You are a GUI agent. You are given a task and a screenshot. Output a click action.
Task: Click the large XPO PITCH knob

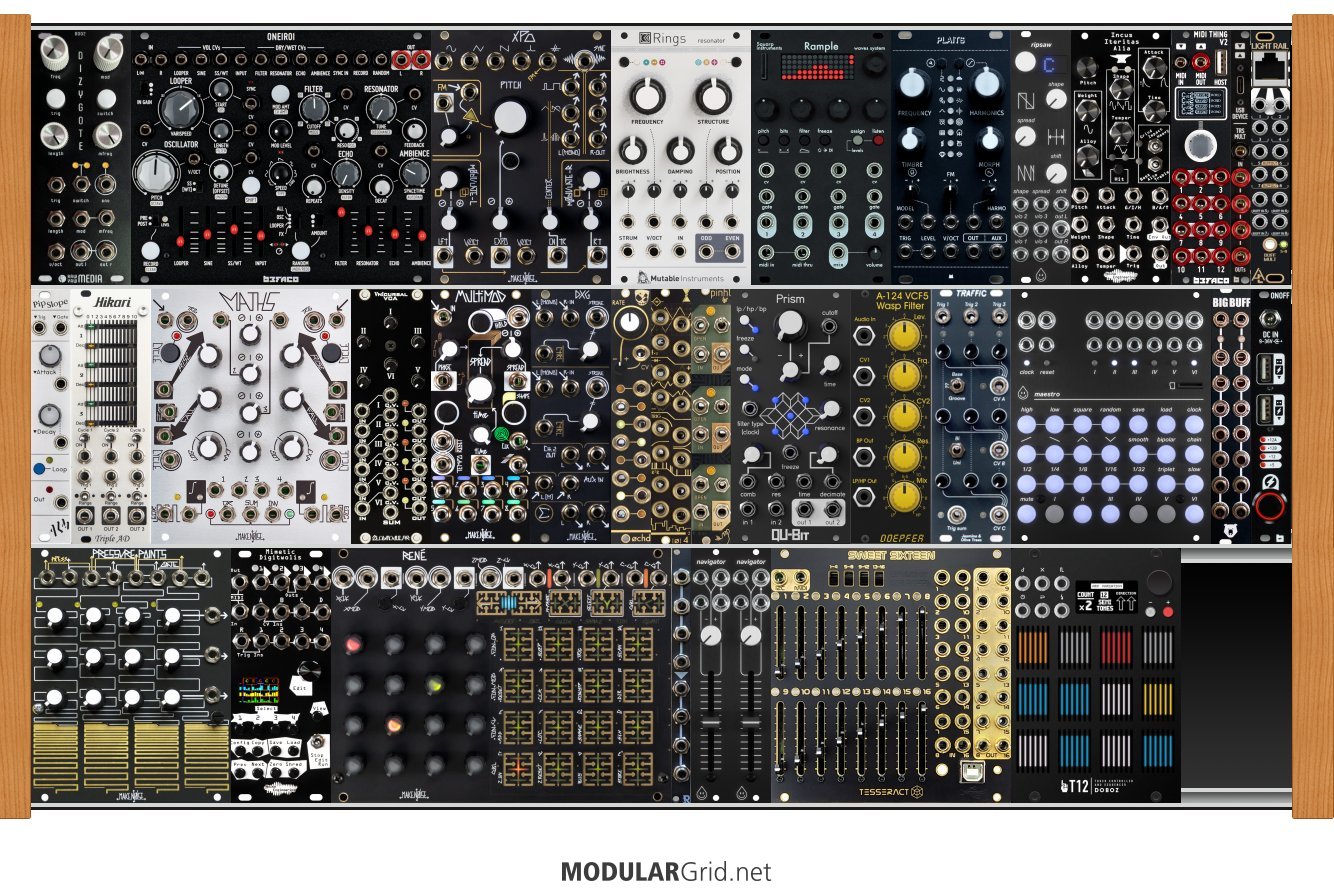[x=509, y=119]
